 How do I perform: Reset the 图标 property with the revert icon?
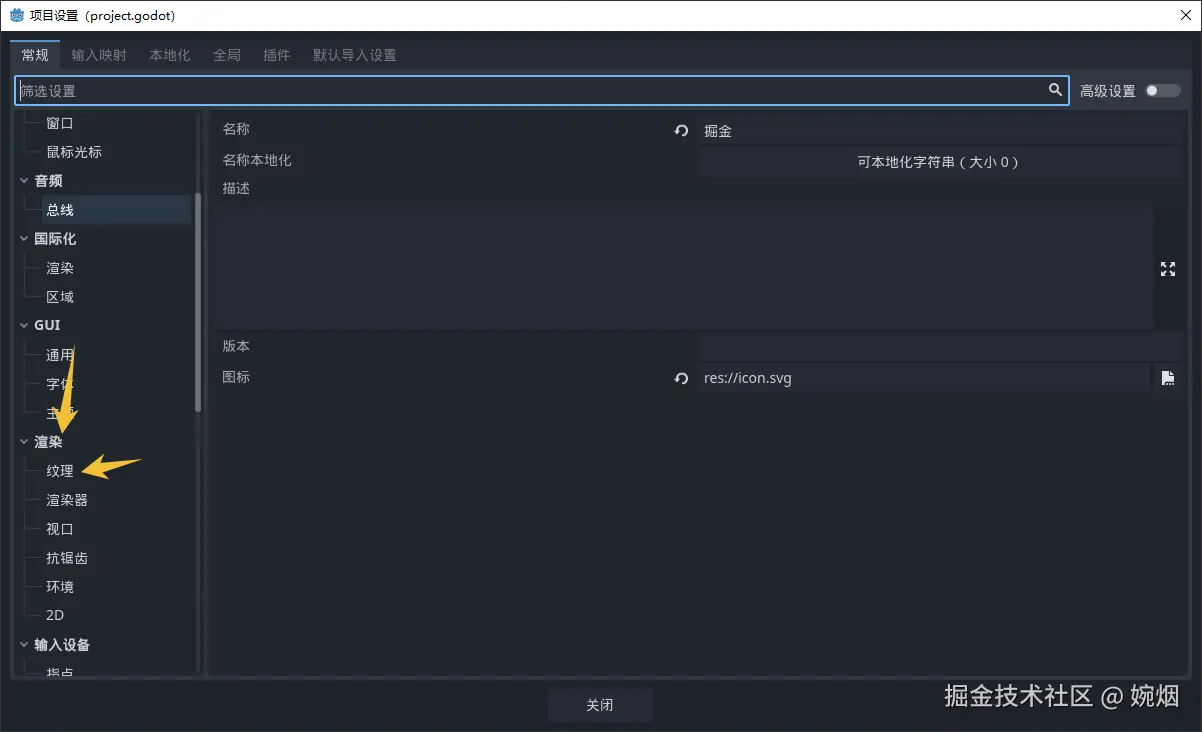[681, 378]
